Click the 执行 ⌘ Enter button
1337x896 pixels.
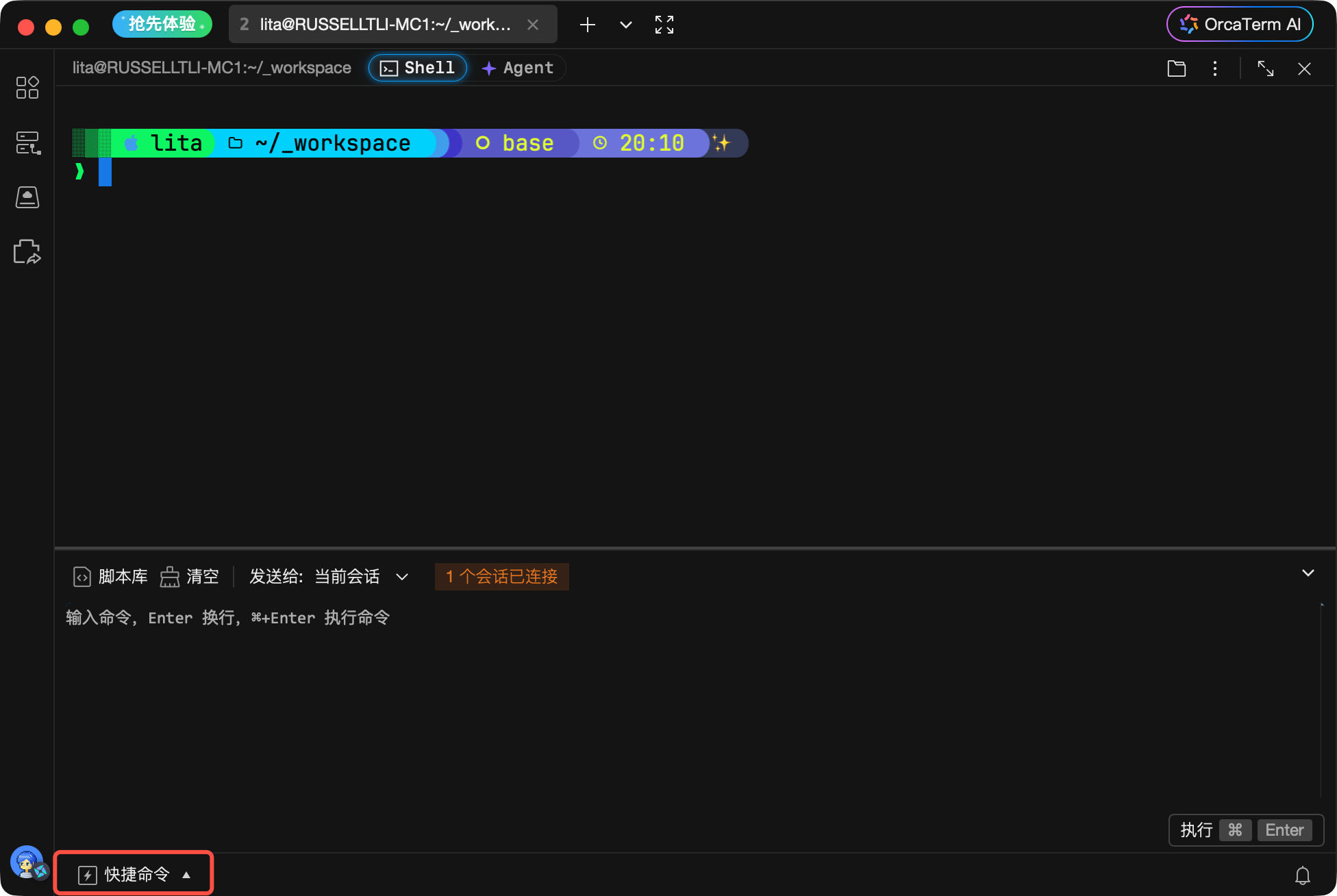pyautogui.click(x=1246, y=830)
